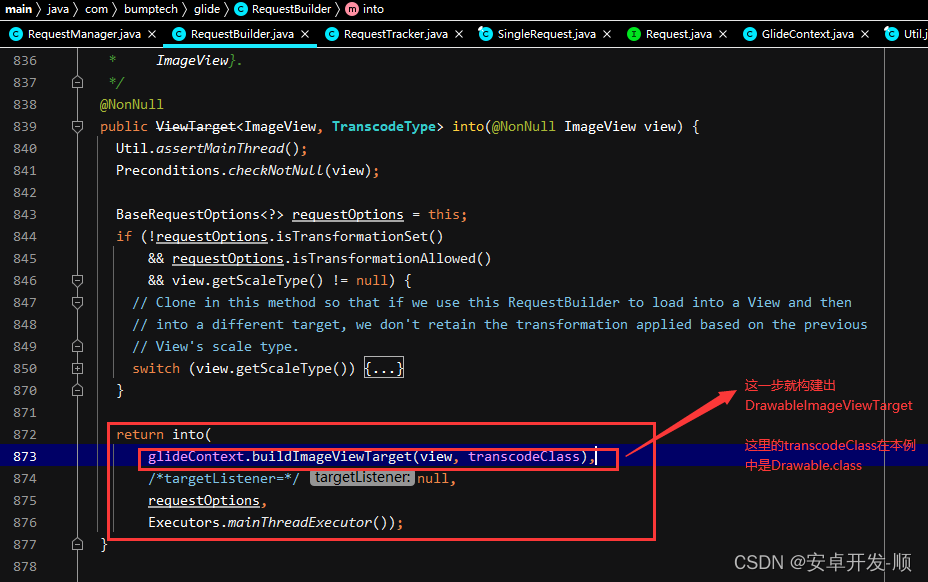The image size is (928, 582).
Task: Click the GlideContext.java class file icon
Action: (750, 34)
